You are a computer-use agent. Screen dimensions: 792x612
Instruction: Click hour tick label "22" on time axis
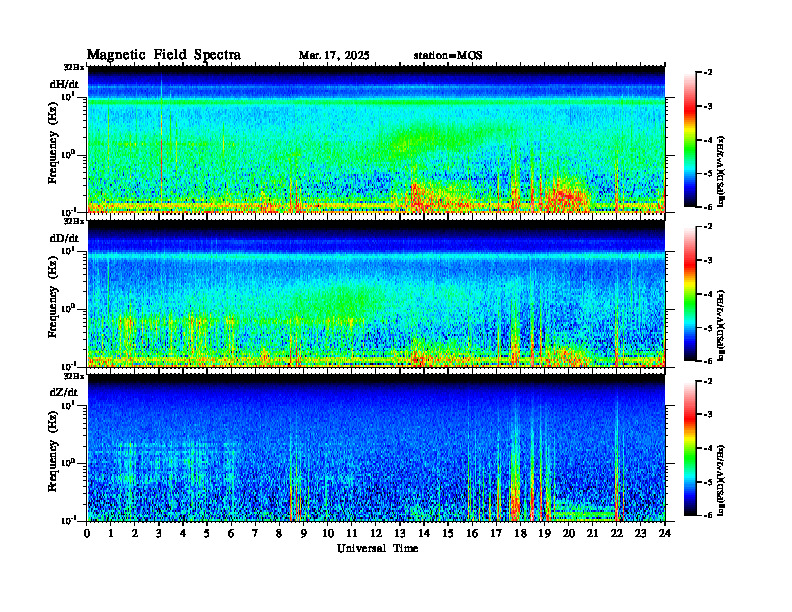[x=616, y=533]
